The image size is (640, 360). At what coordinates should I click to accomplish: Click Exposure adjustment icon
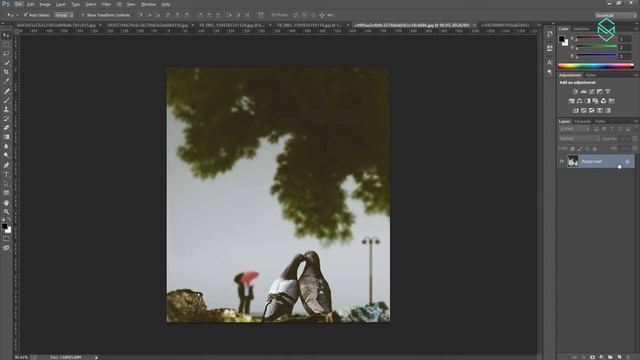[x=600, y=92]
